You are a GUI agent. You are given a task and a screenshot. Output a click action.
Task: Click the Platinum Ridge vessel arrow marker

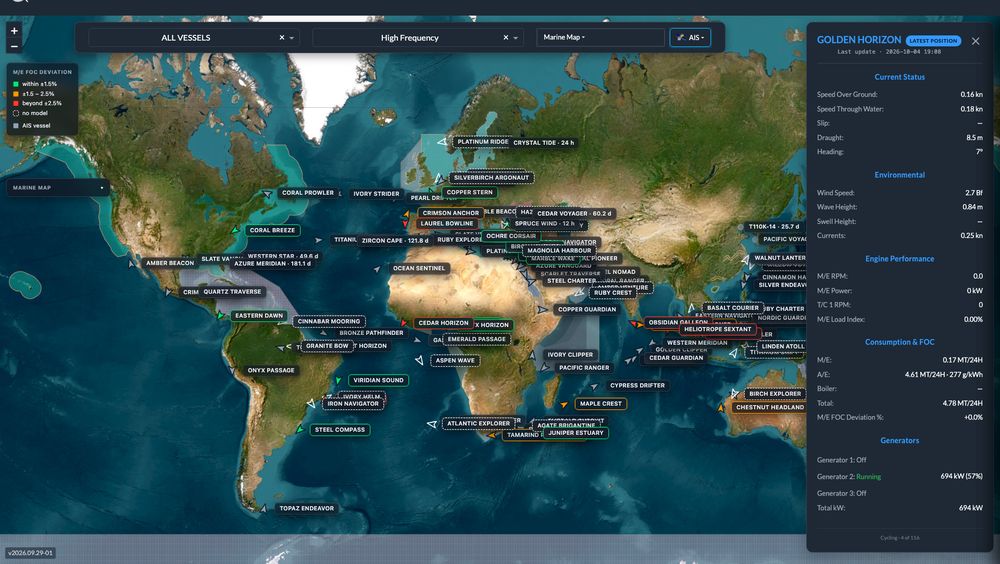coord(443,142)
